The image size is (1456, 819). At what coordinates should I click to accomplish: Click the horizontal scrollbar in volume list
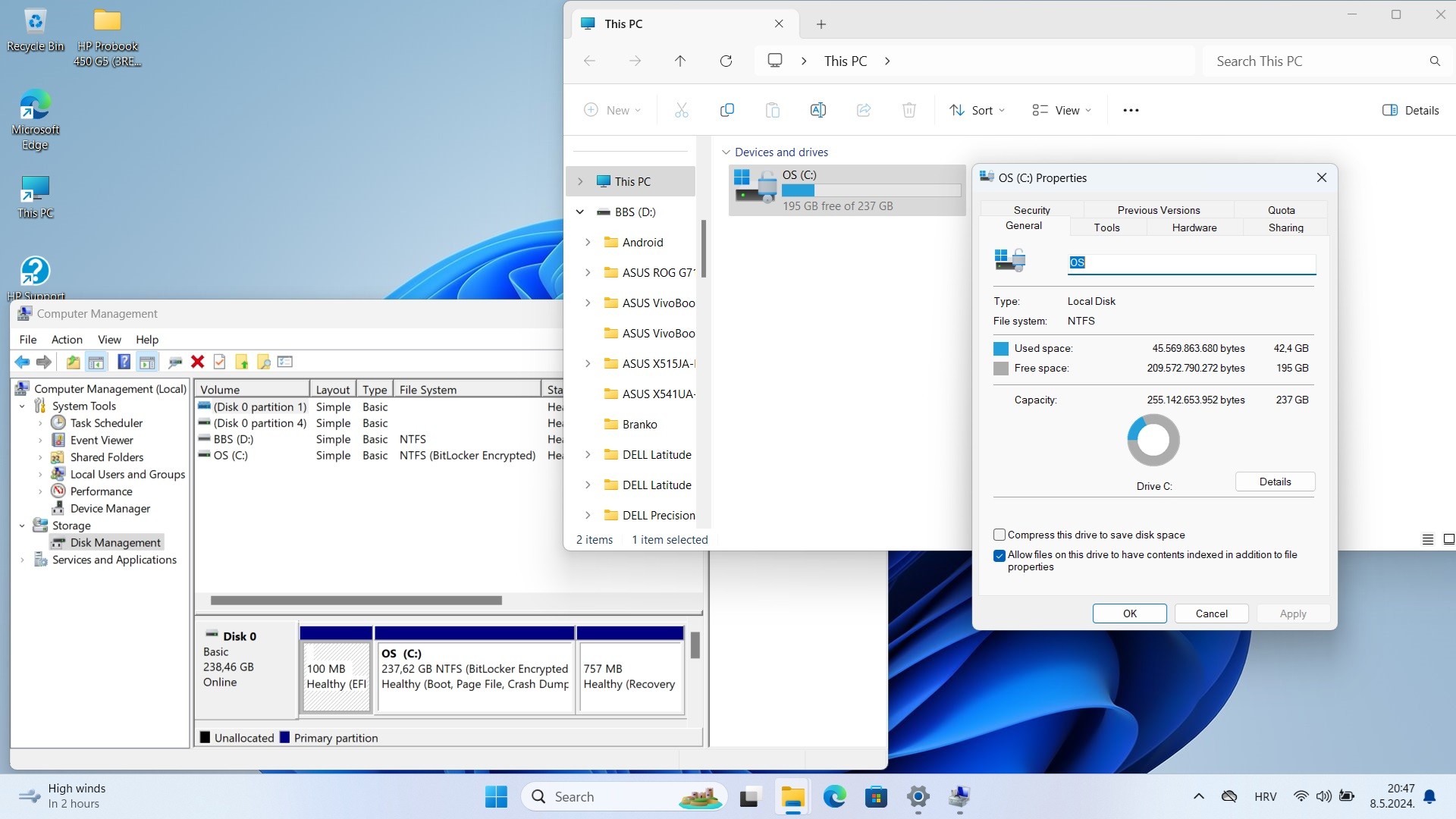click(356, 601)
